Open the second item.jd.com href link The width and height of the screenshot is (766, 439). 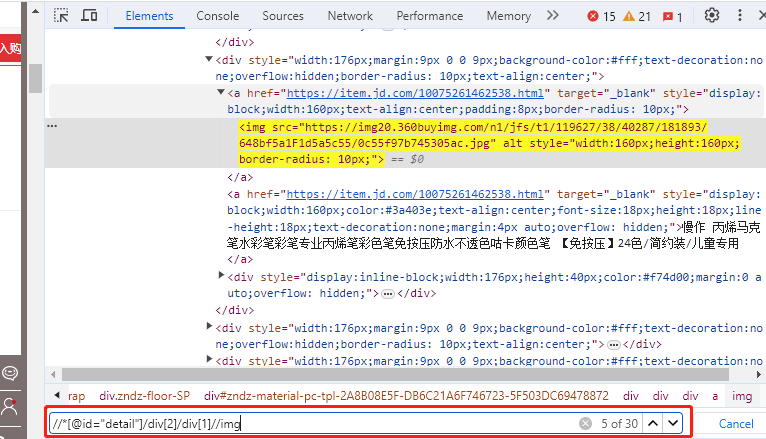pyautogui.click(x=415, y=194)
